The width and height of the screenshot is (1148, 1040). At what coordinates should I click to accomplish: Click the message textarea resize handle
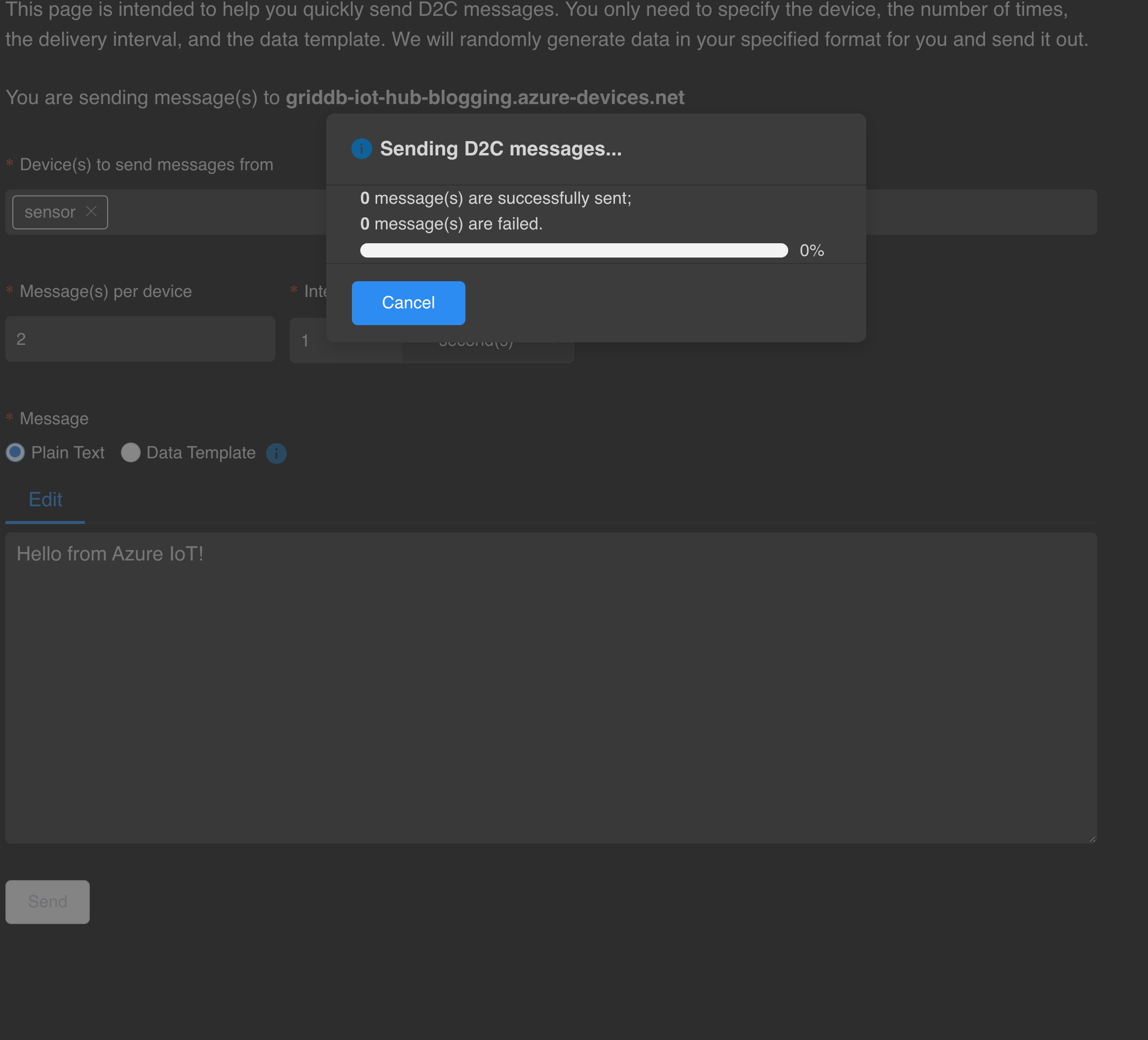tap(1092, 839)
